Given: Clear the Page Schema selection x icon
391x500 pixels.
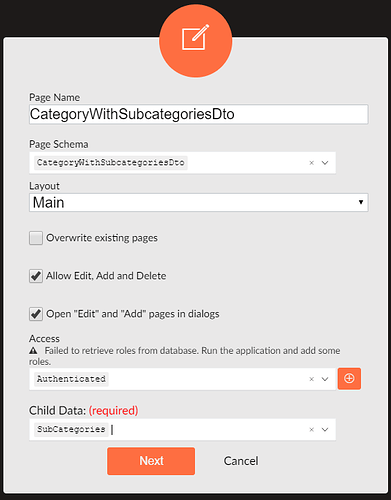Looking at the screenshot, I should [312, 163].
